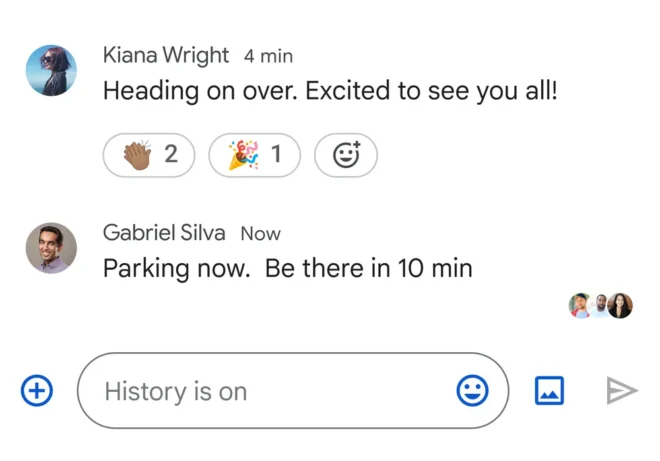Click the clap reaction count 2
Viewport: 660px width, 461px height.
(x=171, y=154)
